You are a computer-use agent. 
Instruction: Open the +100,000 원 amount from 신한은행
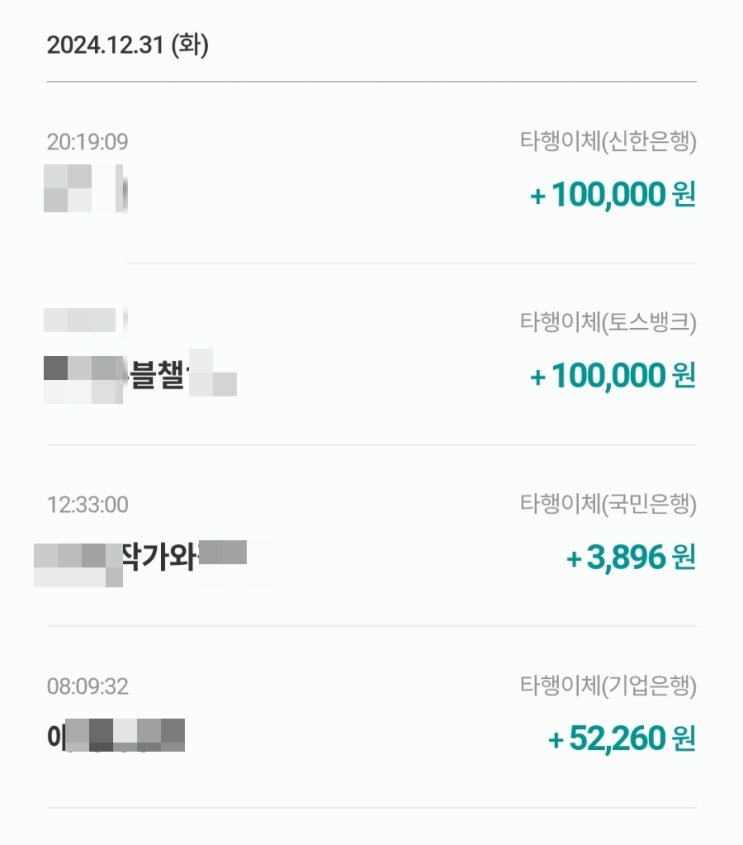coord(612,194)
